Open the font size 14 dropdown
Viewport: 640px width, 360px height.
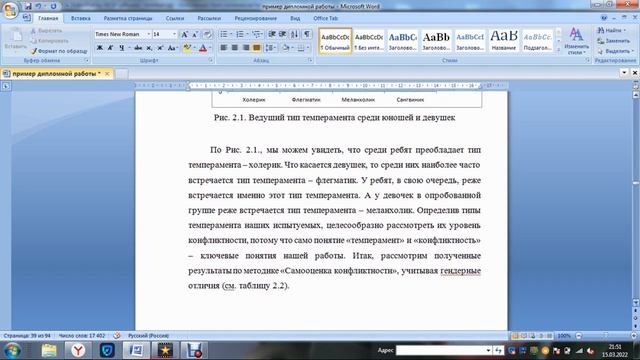(174, 34)
